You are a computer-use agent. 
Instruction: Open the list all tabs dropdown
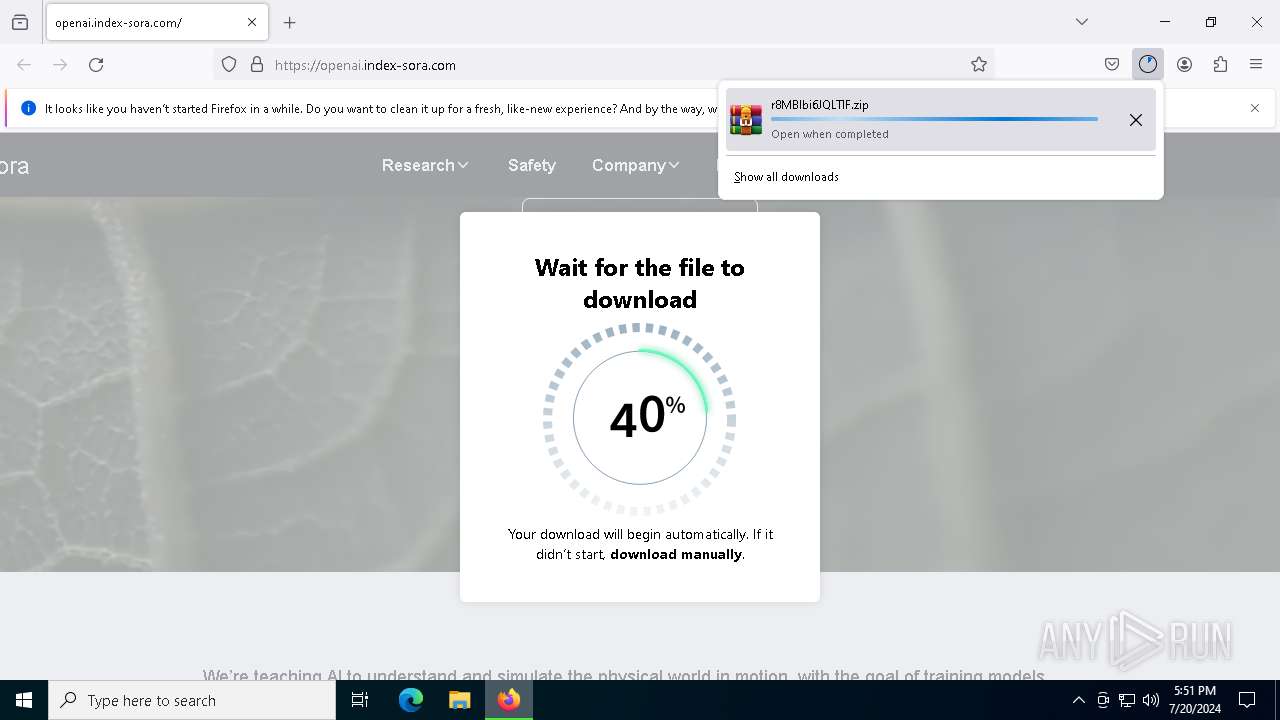[1082, 22]
